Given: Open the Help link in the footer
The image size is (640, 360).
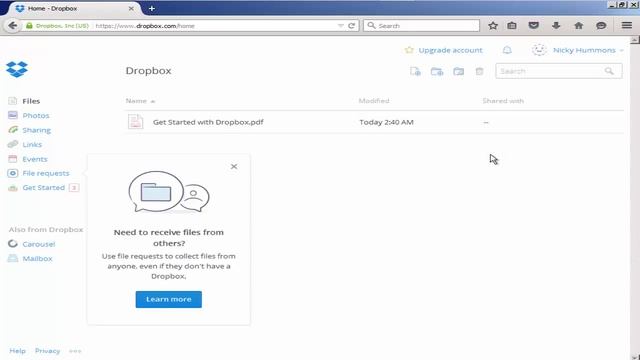Looking at the screenshot, I should pos(18,351).
